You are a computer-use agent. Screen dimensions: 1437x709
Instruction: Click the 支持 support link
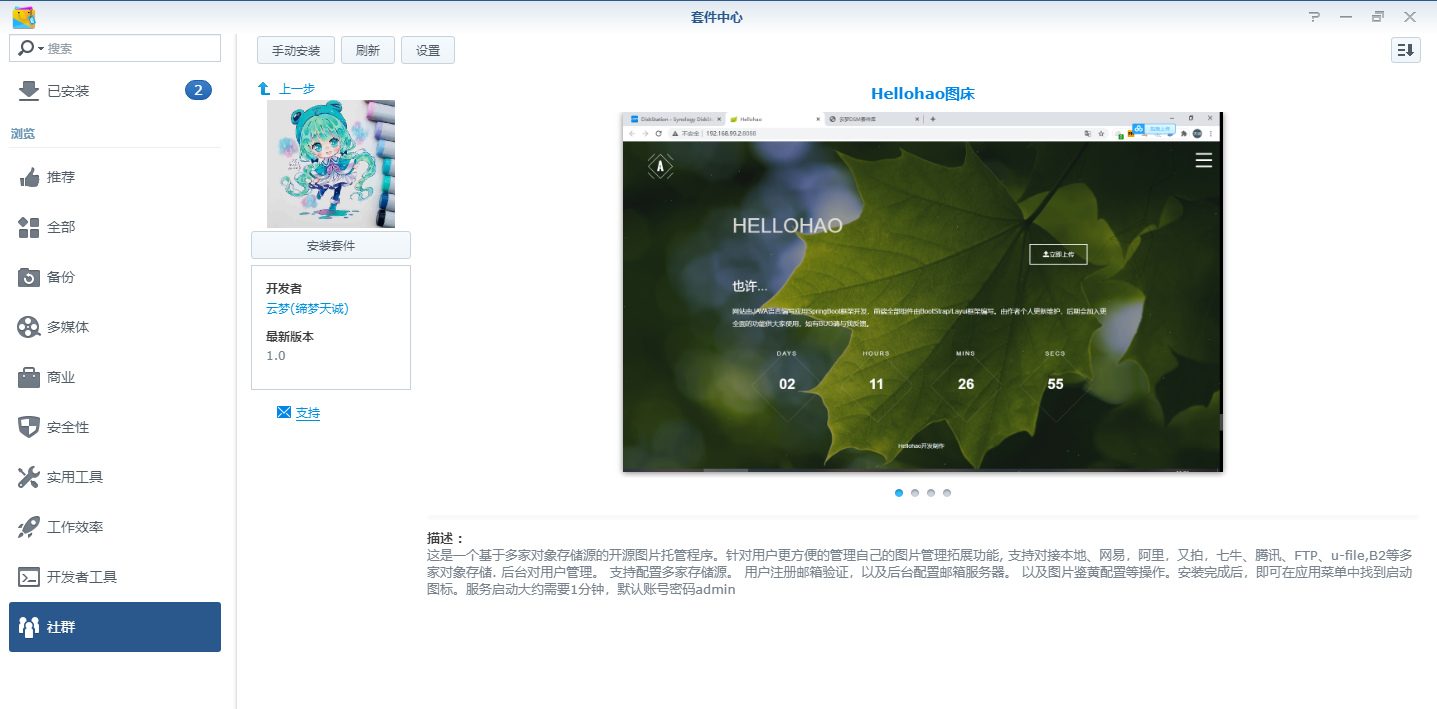306,412
